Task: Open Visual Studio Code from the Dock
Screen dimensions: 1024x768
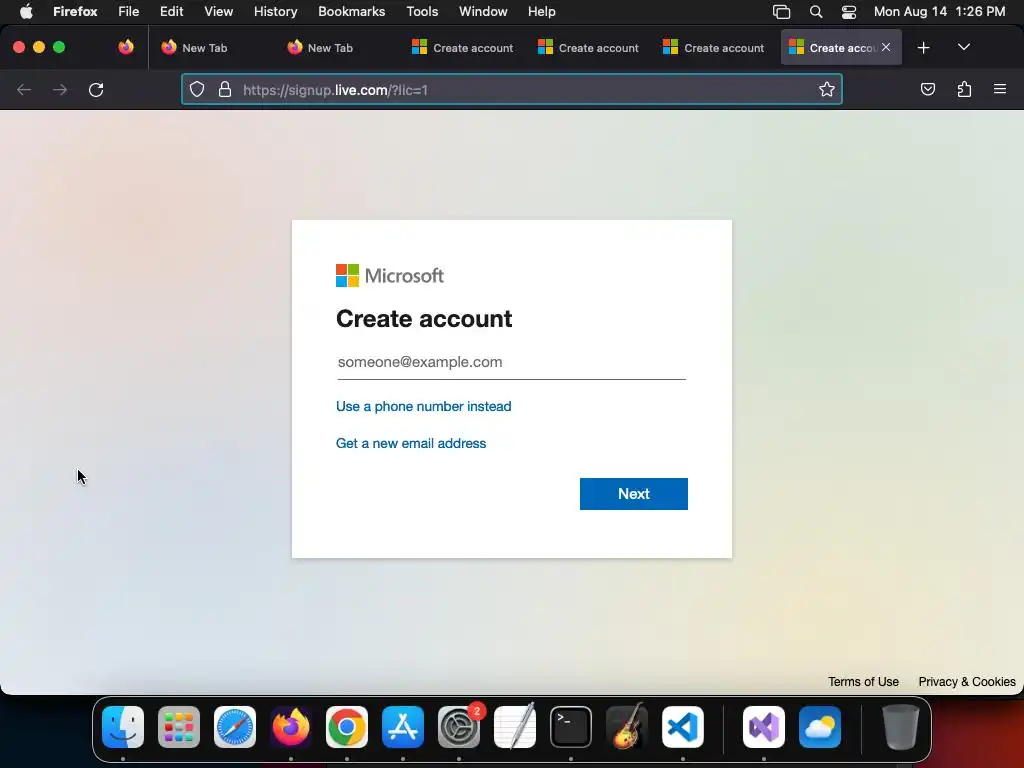Action: pyautogui.click(x=682, y=727)
